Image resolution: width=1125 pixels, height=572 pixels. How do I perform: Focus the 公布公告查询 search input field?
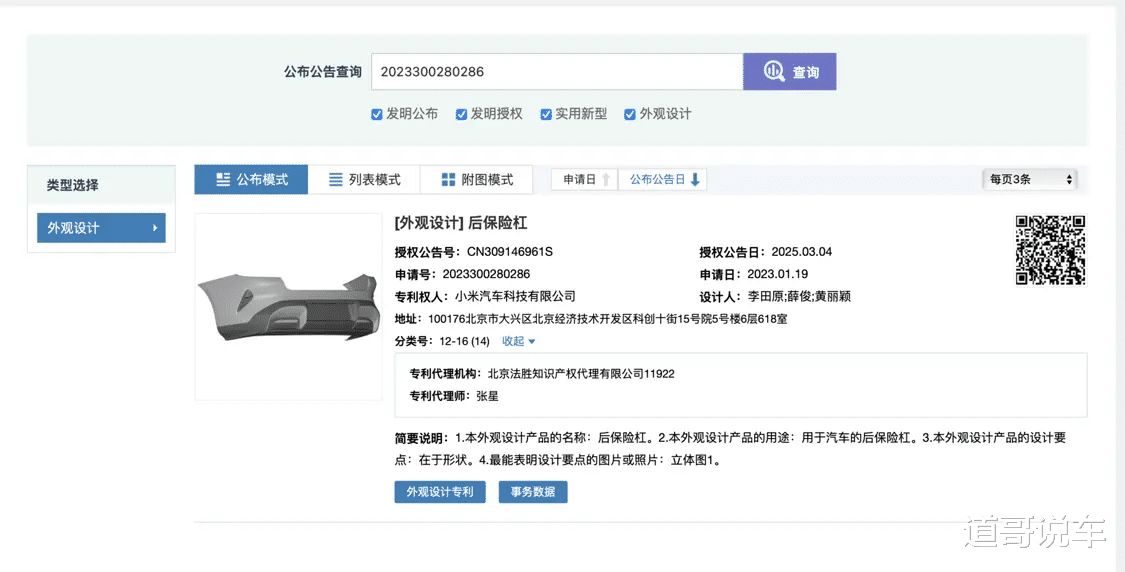[x=557, y=72]
